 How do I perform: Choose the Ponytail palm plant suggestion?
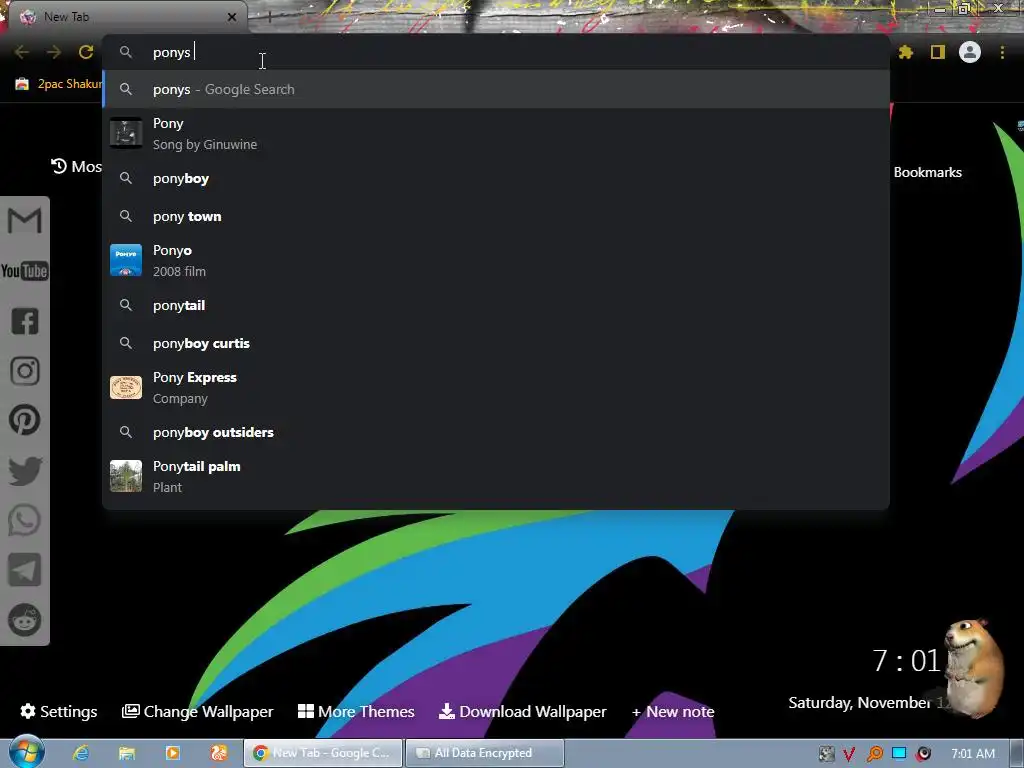(x=496, y=476)
